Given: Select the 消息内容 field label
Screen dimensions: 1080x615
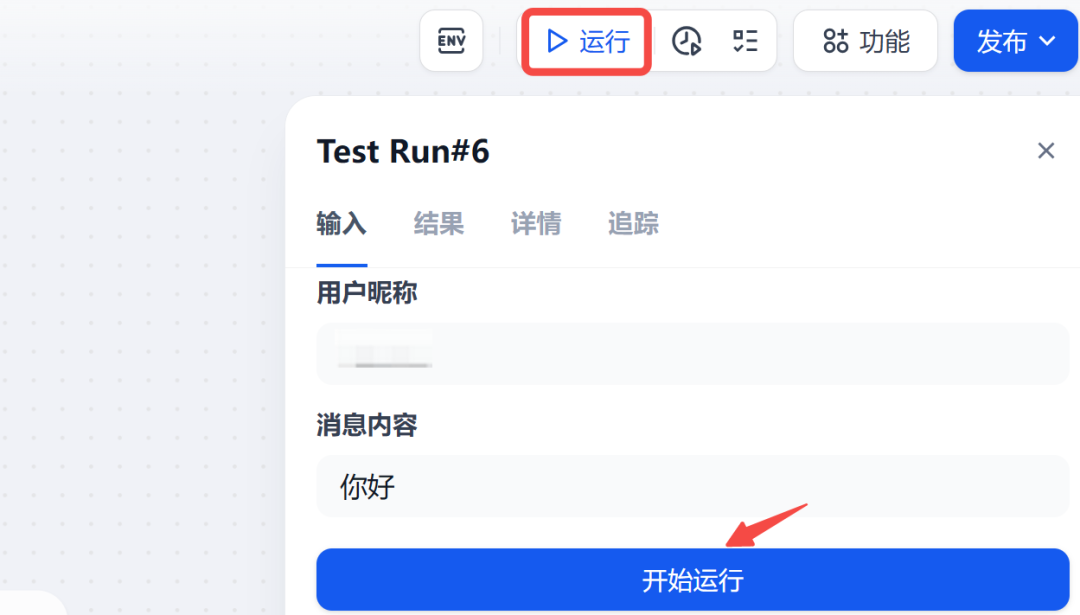Looking at the screenshot, I should coord(367,426).
